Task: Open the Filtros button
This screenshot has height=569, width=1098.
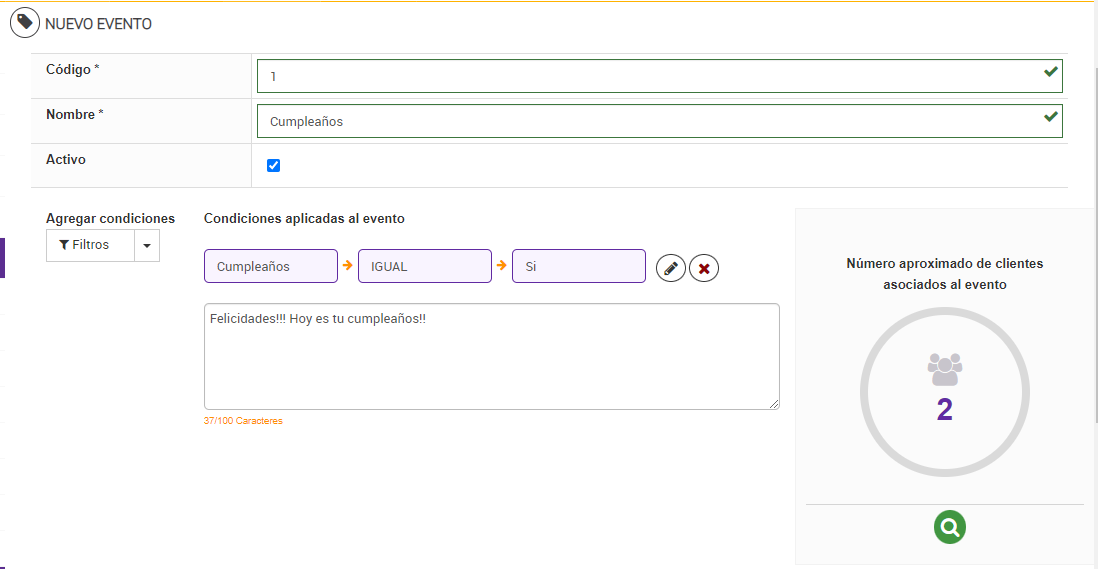Action: pyautogui.click(x=90, y=245)
